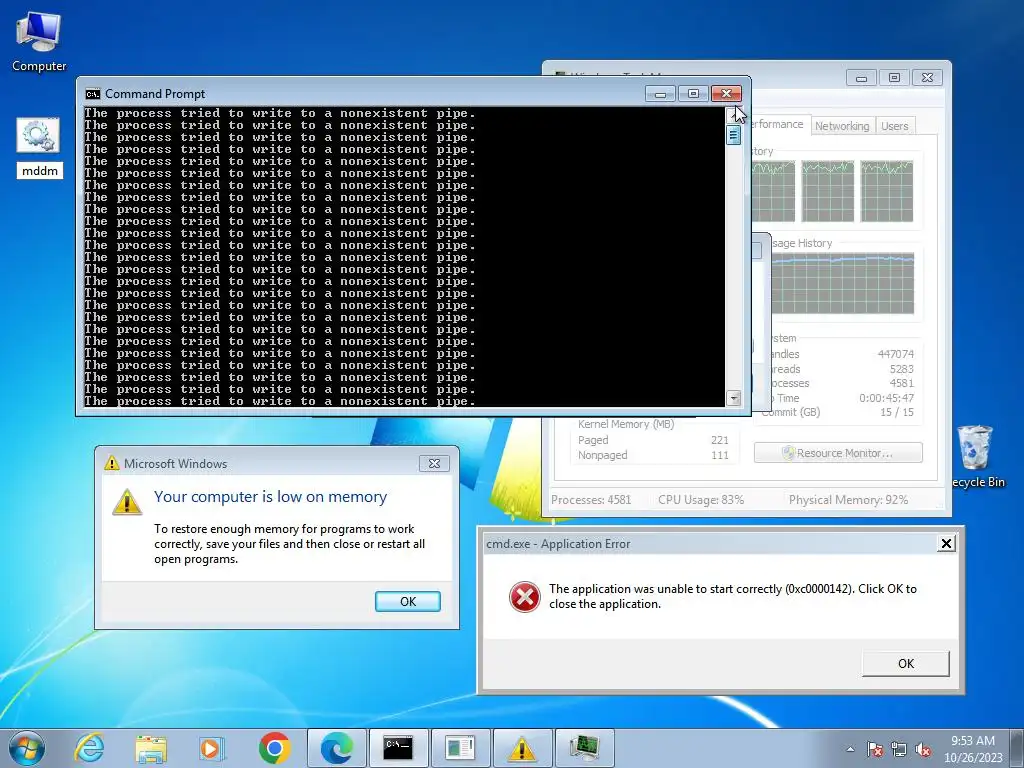Open the Computer desktop icon

[x=39, y=42]
